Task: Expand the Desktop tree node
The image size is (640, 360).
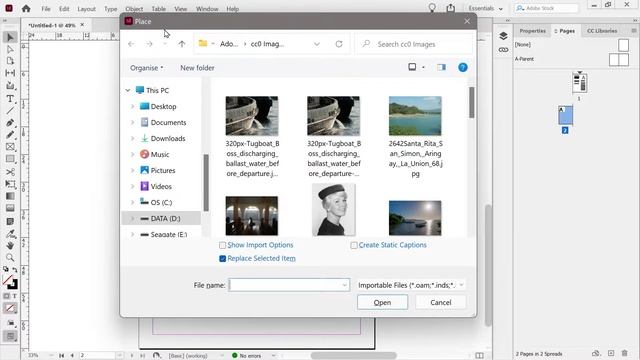Action: click(132, 107)
